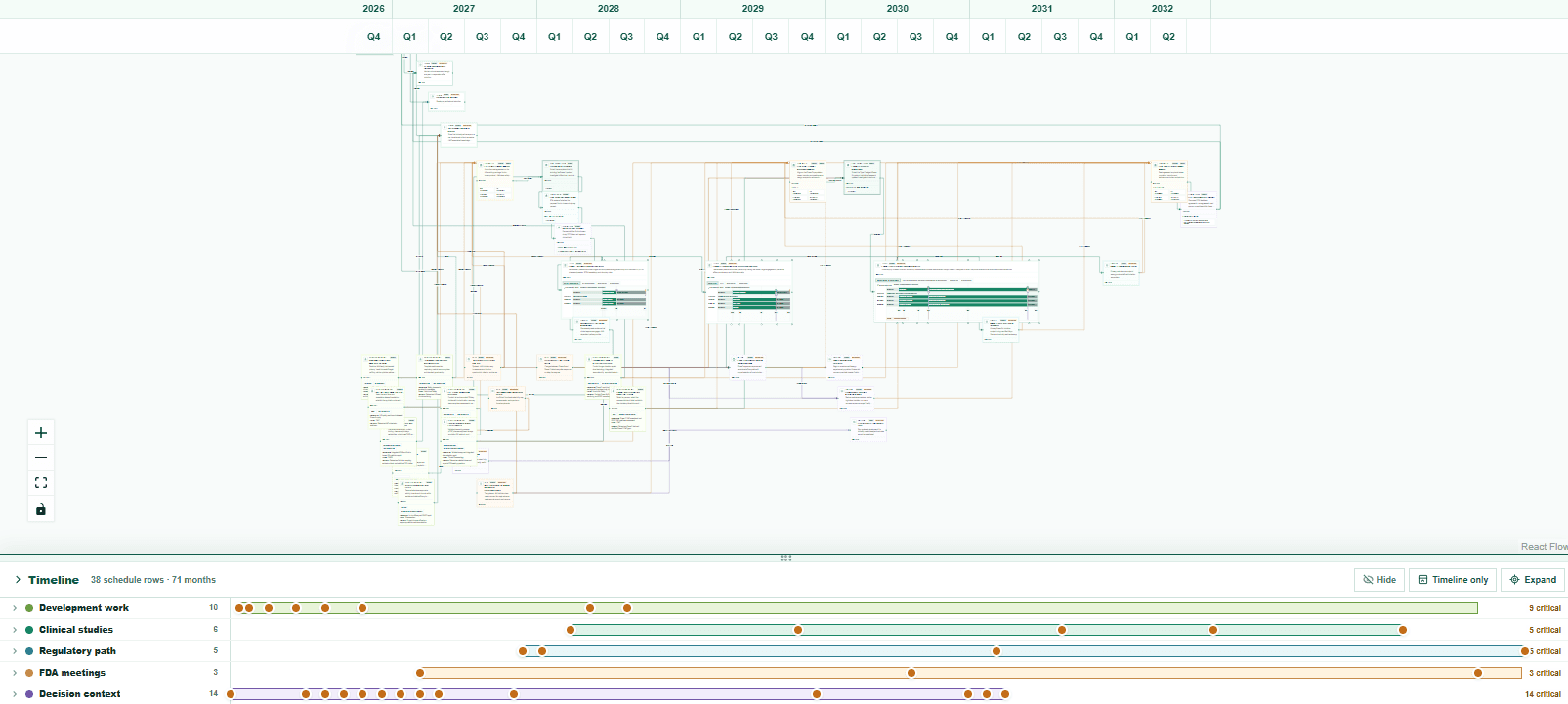Click first marker on Regulatory path bar
1568x704 pixels.
coord(523,651)
